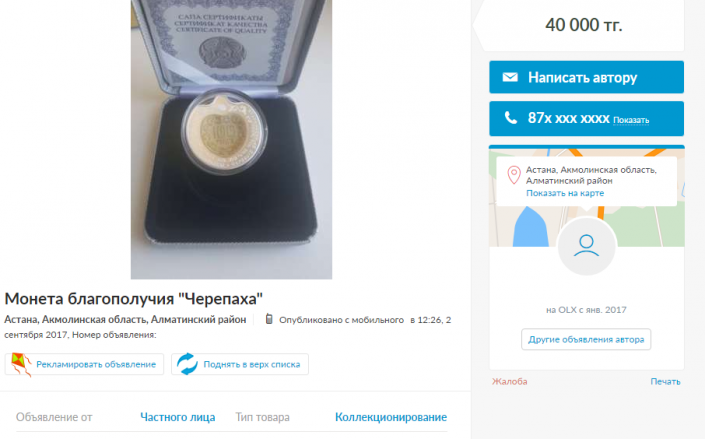Click Рекламировать объявление button
Image resolution: width=705 pixels, height=439 pixels.
84,364
